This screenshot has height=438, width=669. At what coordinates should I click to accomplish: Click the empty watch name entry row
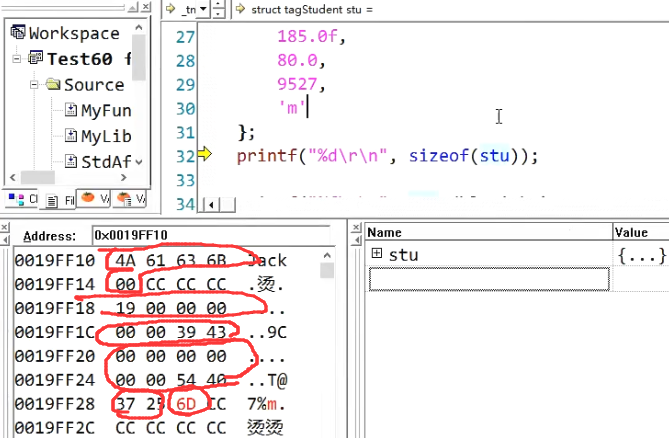[488, 280]
